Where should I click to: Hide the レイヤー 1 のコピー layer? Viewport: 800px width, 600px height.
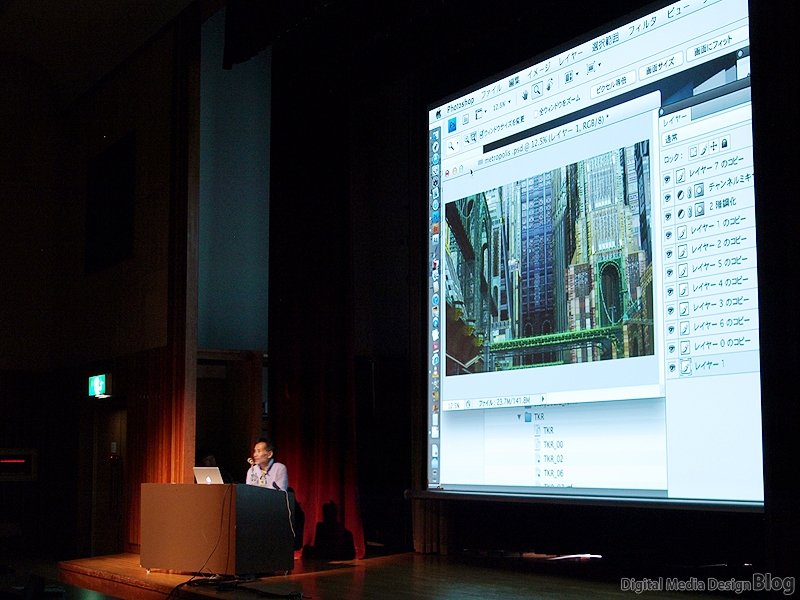(x=668, y=235)
